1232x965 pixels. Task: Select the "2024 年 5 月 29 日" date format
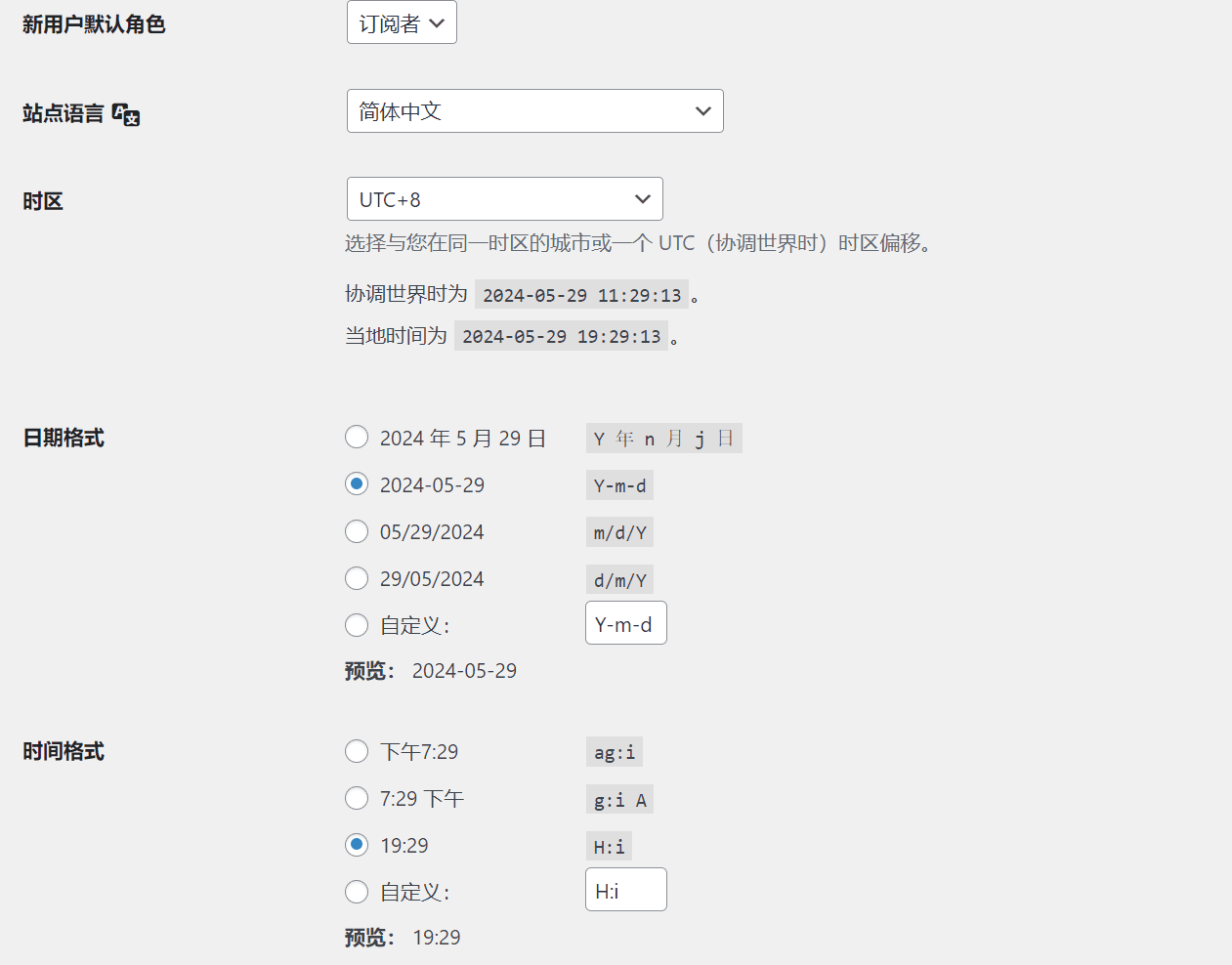(x=357, y=437)
